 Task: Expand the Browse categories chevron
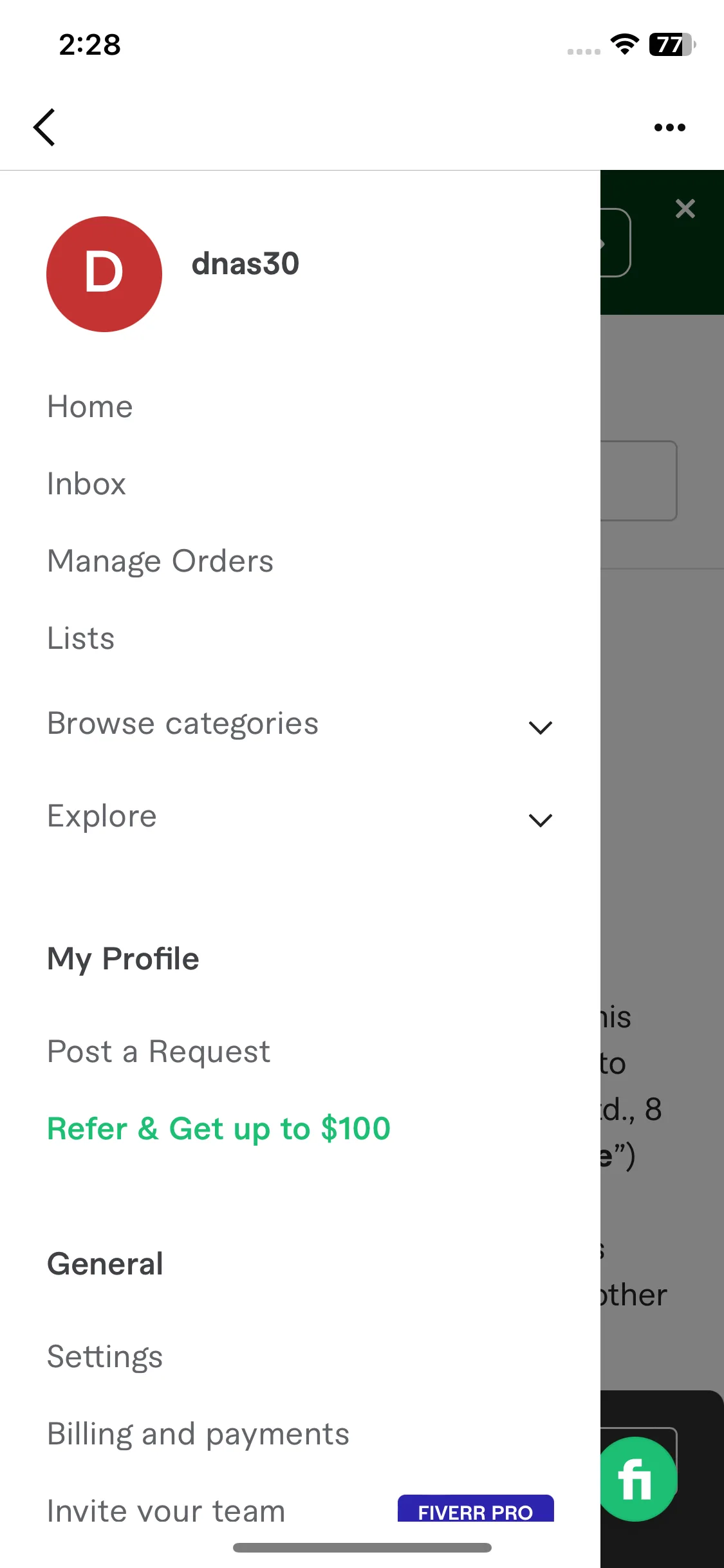coord(541,727)
